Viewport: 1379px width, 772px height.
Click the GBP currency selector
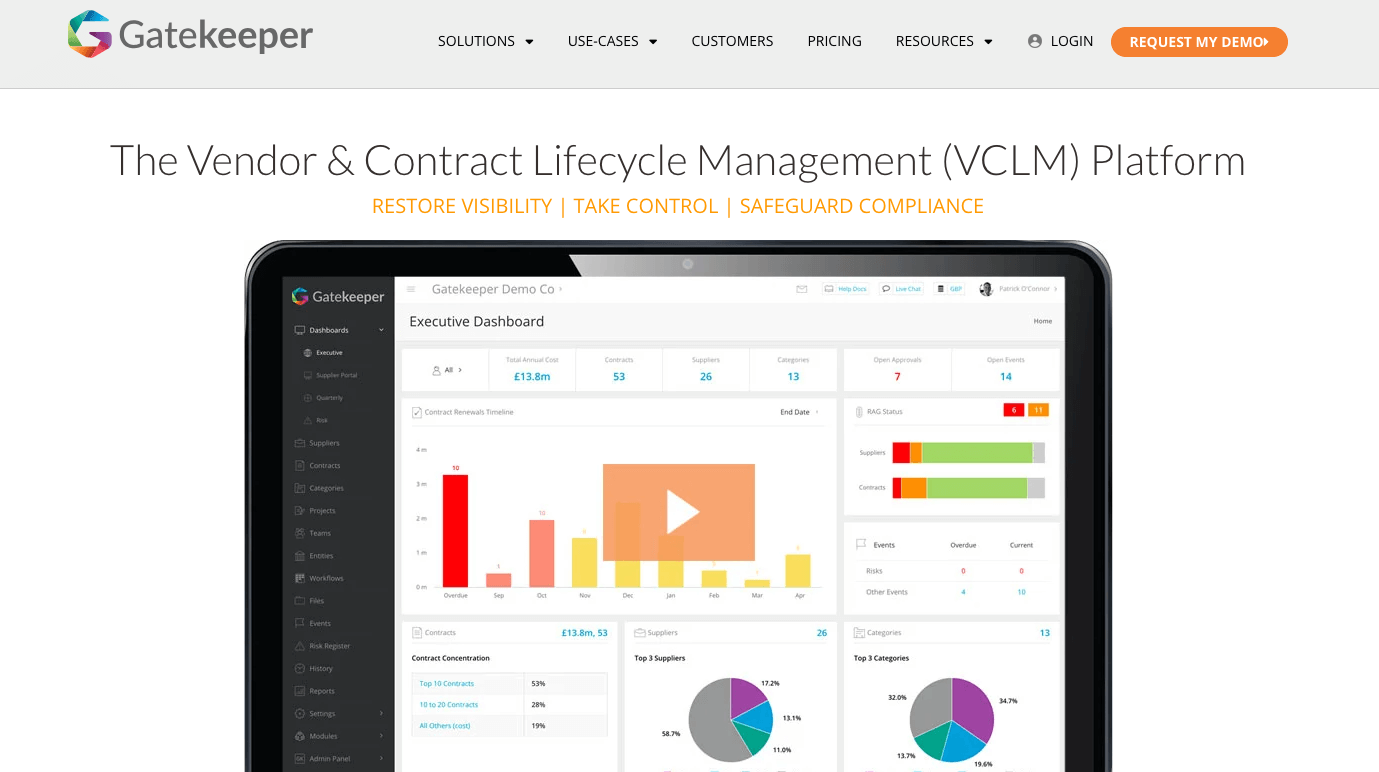click(950, 289)
